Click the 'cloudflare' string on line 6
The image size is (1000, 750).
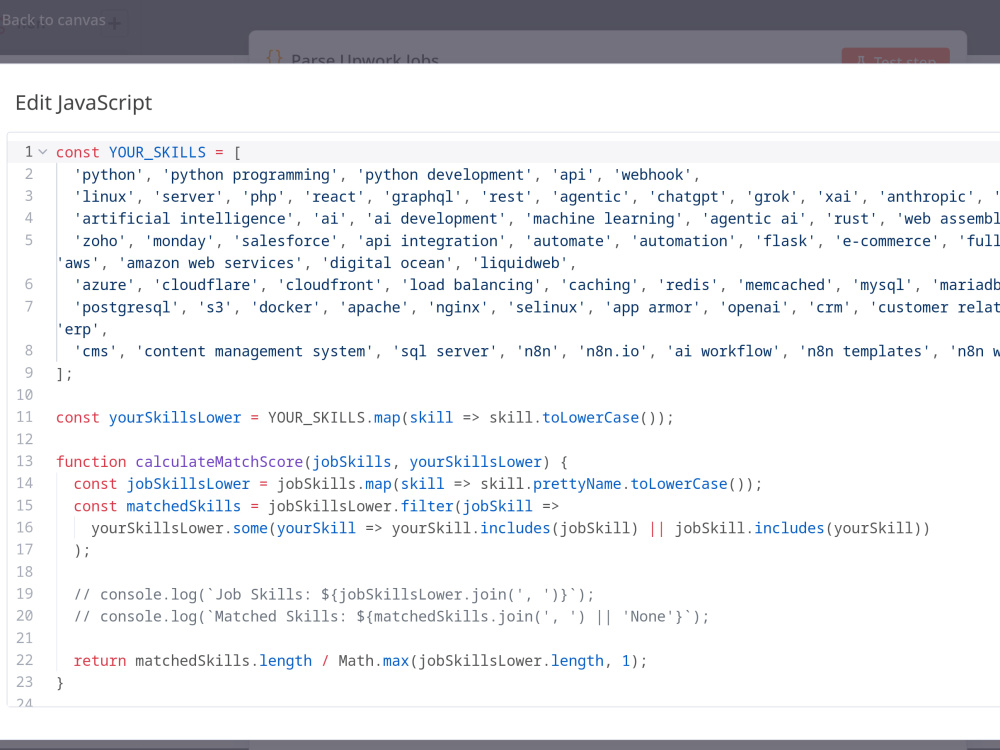pyautogui.click(x=205, y=285)
